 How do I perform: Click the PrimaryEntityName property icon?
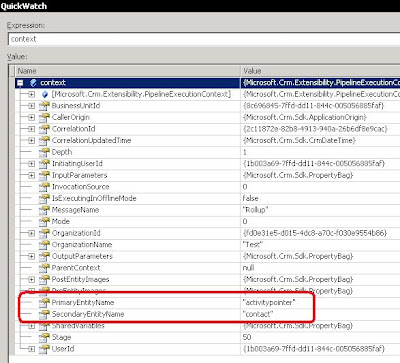tap(44, 303)
